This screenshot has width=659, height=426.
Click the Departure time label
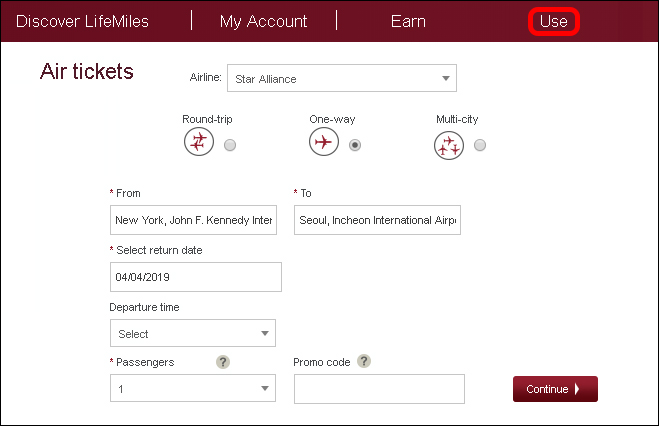(144, 307)
